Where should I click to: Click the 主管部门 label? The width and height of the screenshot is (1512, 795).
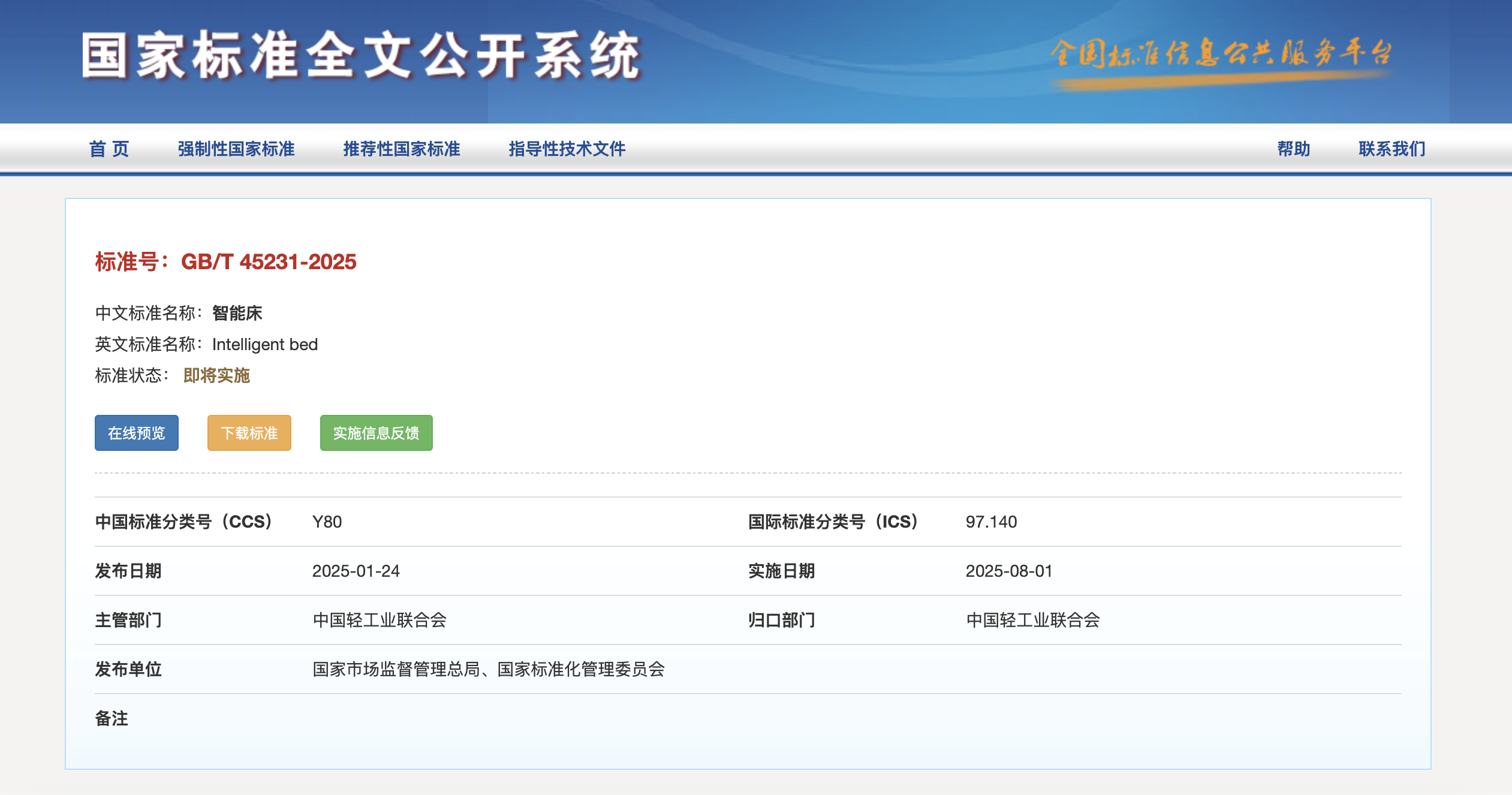pos(128,620)
